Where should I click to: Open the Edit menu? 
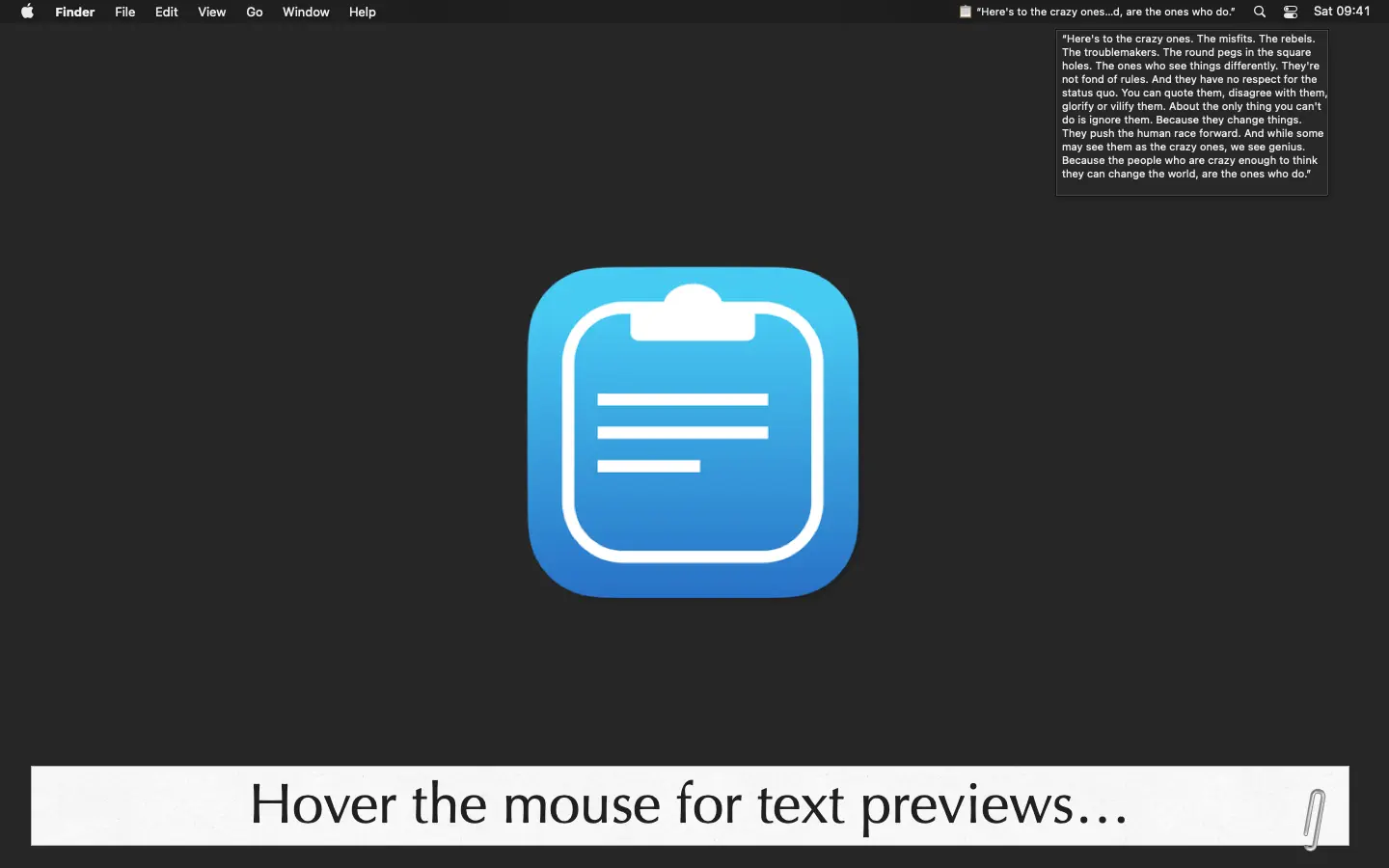(x=167, y=12)
